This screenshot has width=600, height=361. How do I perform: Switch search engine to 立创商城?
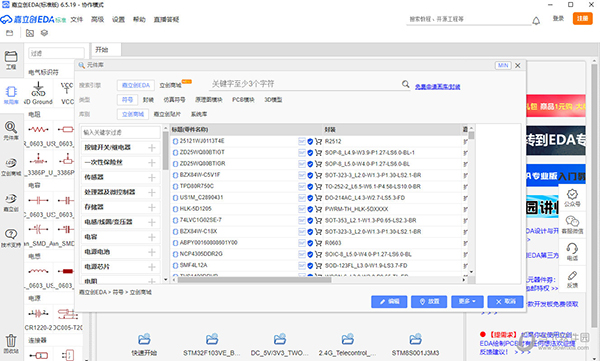(x=171, y=85)
